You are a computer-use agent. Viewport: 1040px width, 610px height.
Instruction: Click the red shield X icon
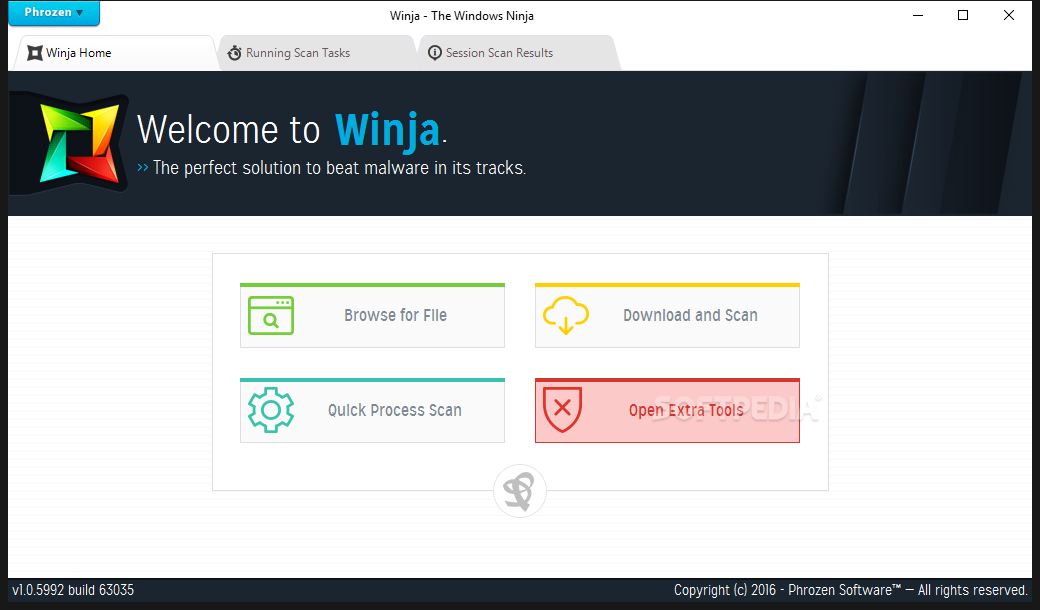pyautogui.click(x=562, y=410)
